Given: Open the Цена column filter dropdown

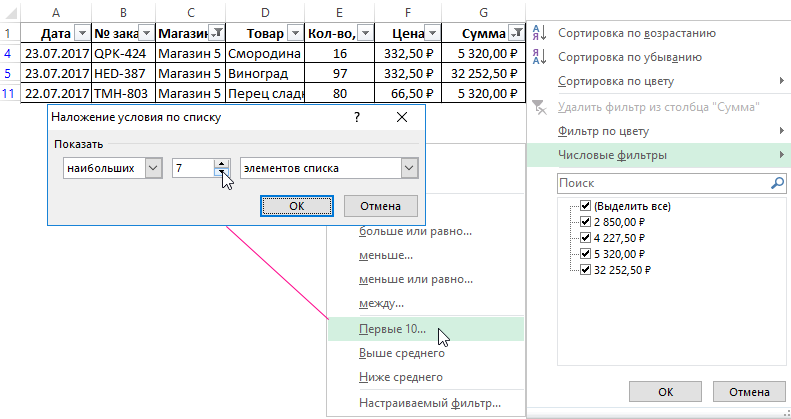Looking at the screenshot, I should point(432,33).
